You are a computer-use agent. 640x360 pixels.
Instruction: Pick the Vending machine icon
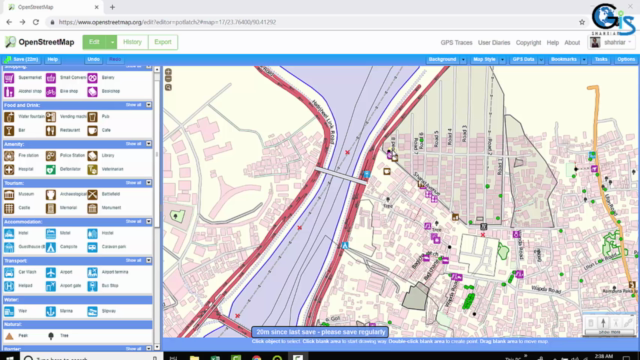51,117
